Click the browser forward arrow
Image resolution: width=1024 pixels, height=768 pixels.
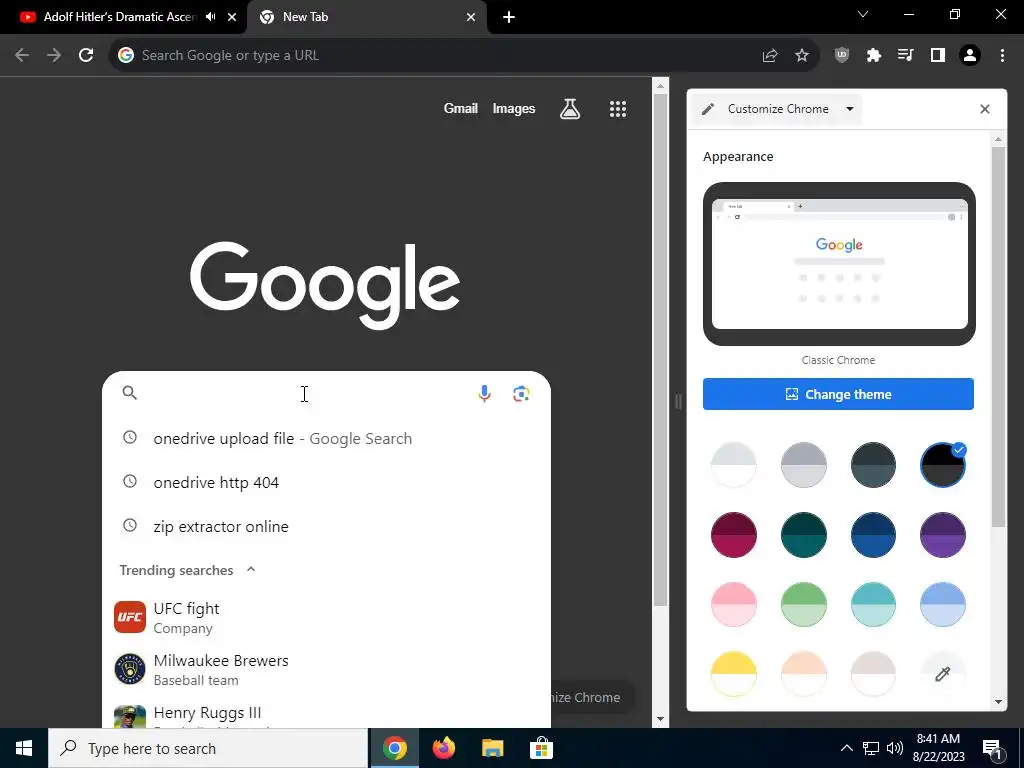[x=54, y=56]
